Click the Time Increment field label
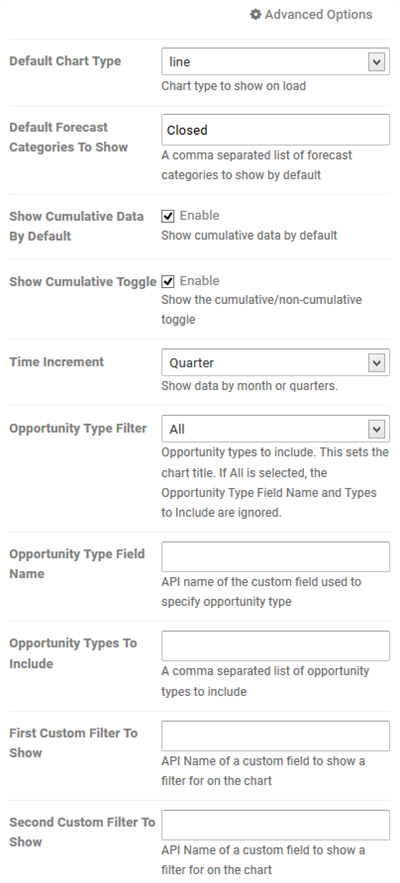This screenshot has width=400, height=883. [56, 362]
